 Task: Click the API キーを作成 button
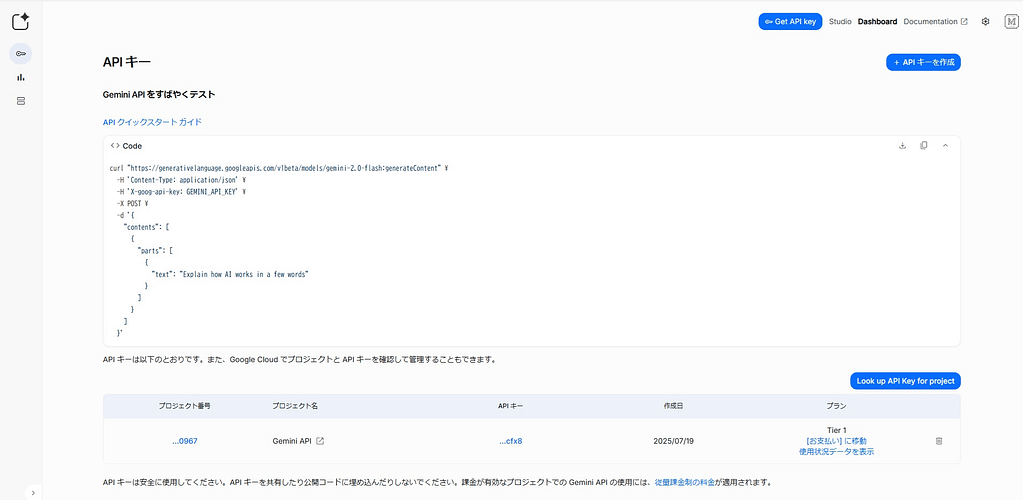click(x=923, y=62)
